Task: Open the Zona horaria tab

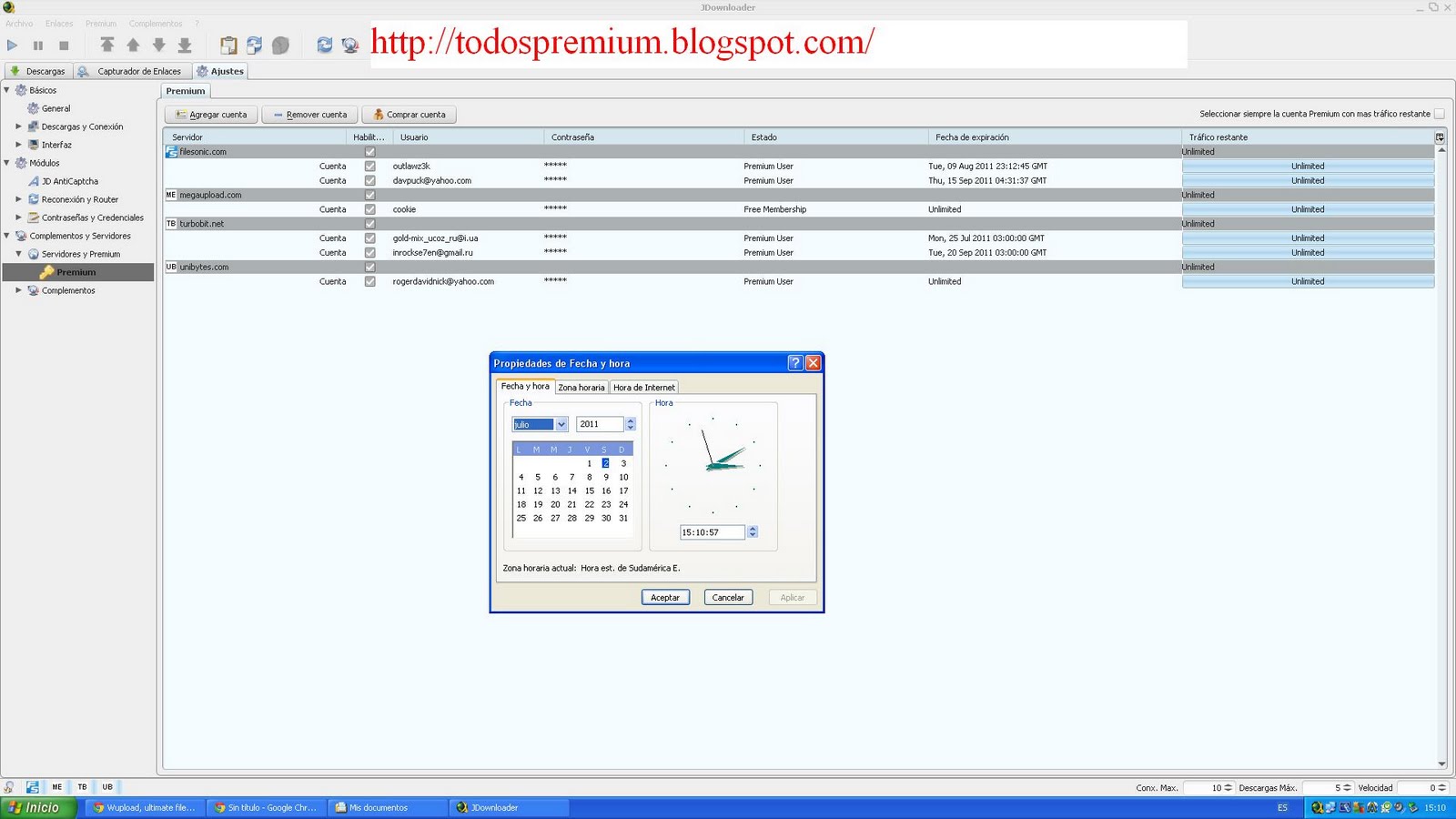Action: 581,388
